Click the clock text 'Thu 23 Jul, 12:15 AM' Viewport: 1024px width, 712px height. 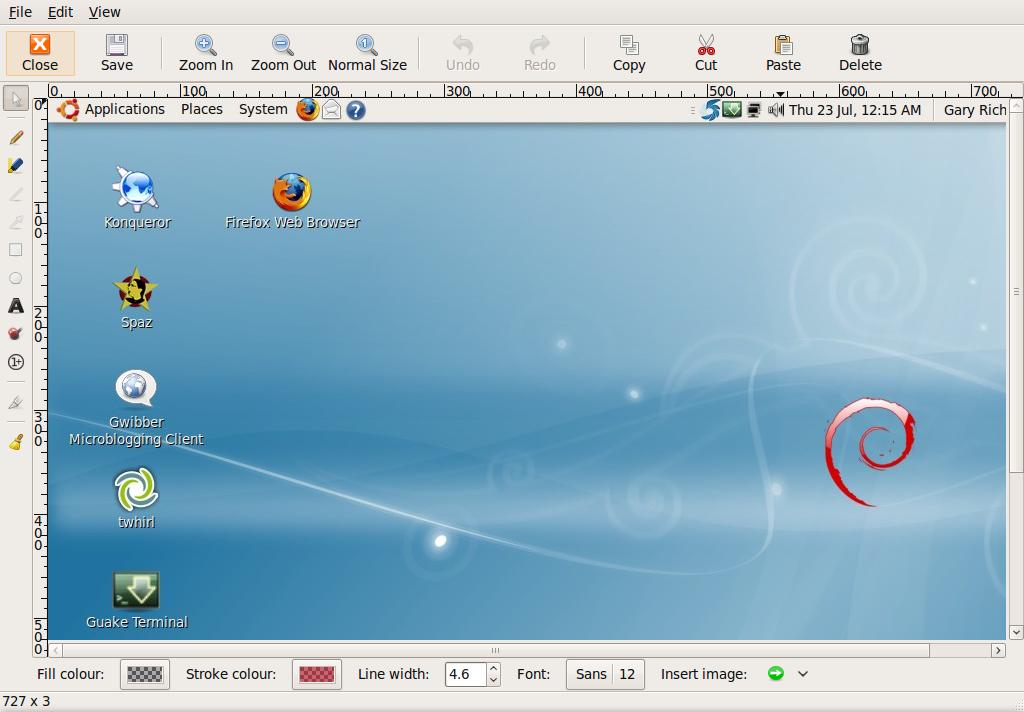pos(855,110)
